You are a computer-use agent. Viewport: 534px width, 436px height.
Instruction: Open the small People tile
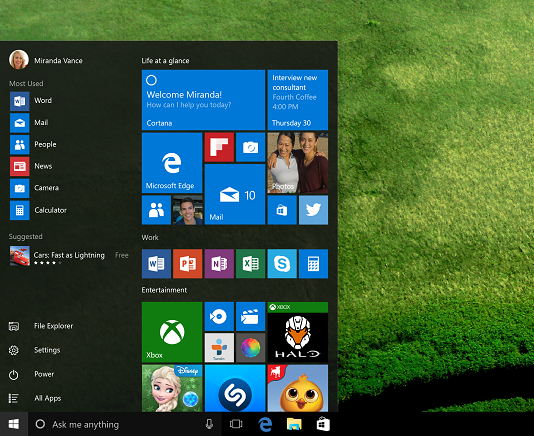156,210
